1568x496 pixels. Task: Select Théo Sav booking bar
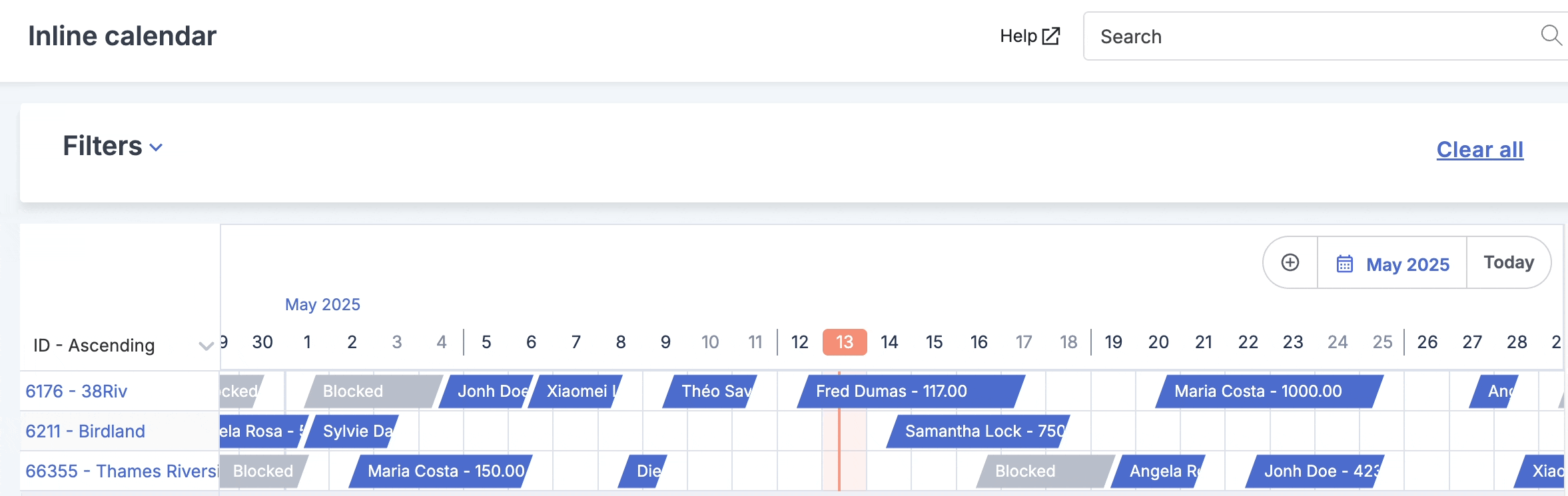(710, 391)
